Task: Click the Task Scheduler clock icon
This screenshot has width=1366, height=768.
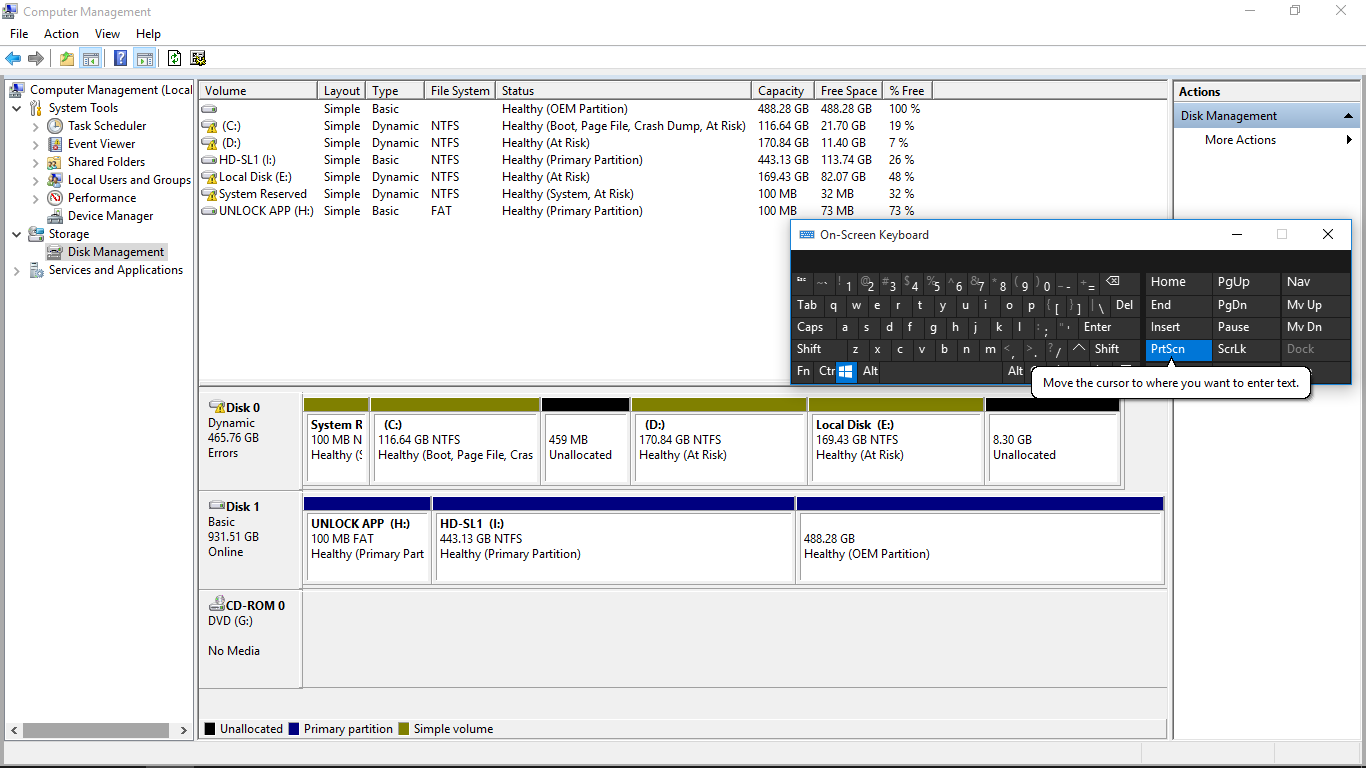Action: click(56, 126)
